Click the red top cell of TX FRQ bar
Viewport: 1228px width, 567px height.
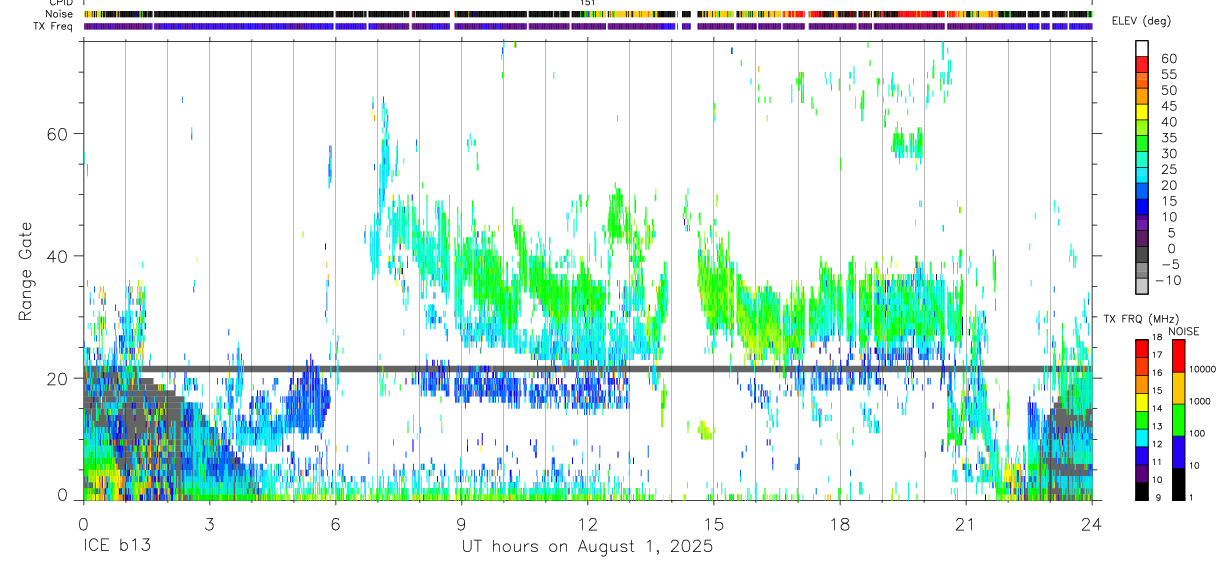(1142, 348)
